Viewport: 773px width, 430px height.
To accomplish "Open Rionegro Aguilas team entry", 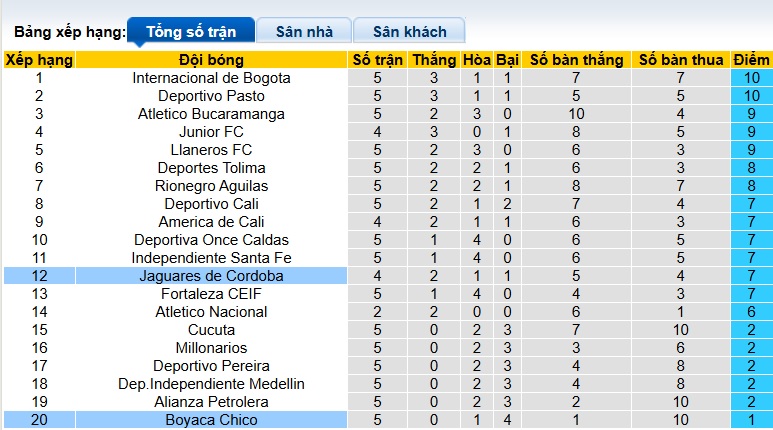I will 211,186.
